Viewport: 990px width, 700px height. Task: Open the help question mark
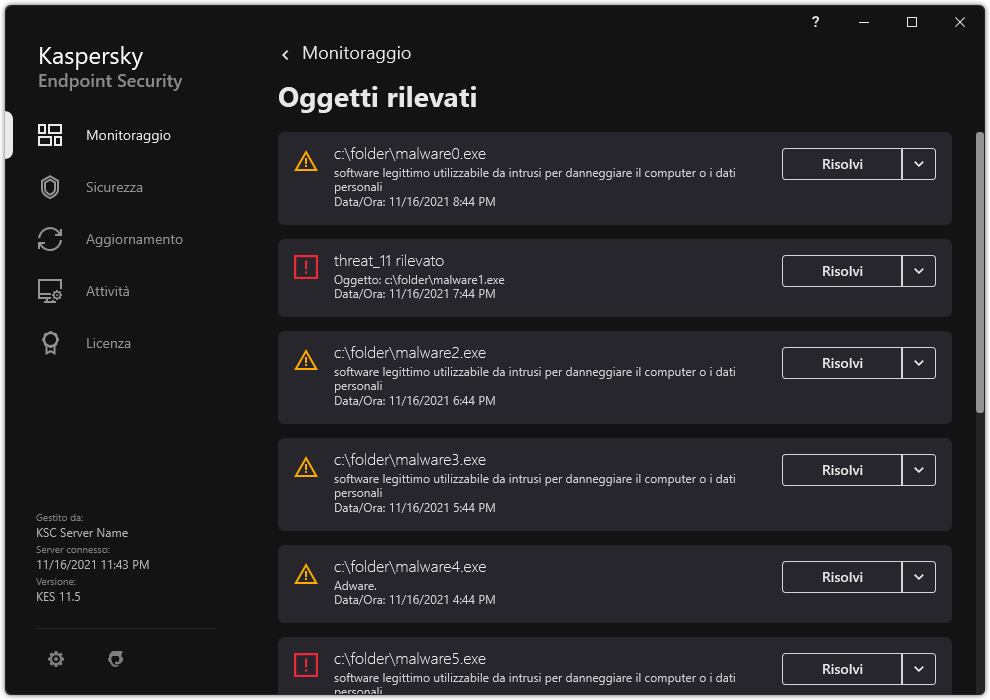[814, 22]
